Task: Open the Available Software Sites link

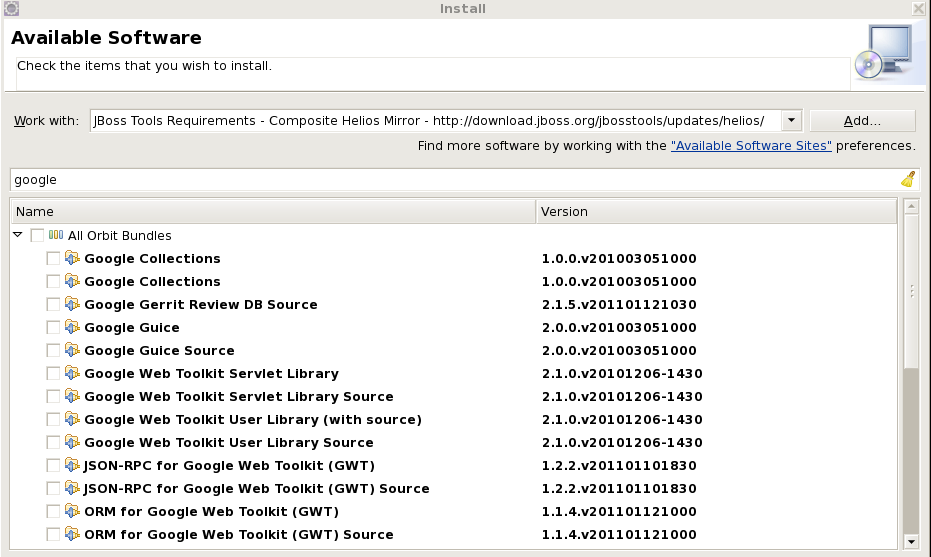Action: [x=751, y=146]
